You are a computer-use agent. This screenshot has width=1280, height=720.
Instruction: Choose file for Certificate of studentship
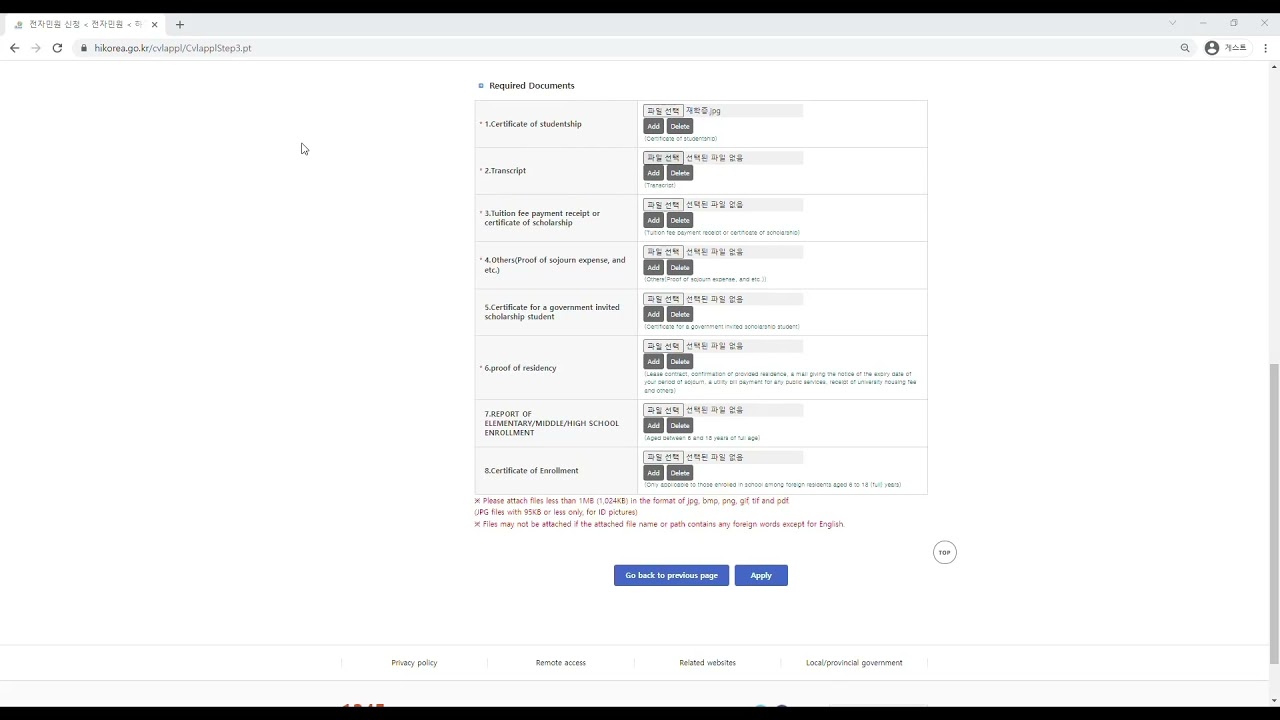[x=663, y=111]
